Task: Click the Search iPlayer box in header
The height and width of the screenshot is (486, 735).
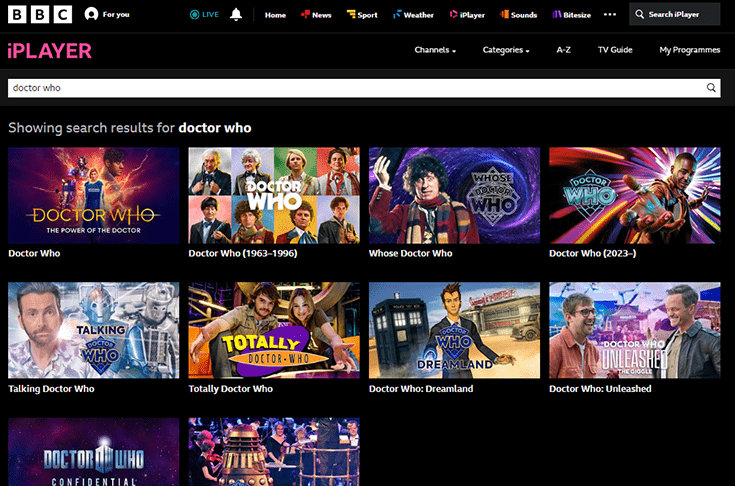Action: point(675,14)
